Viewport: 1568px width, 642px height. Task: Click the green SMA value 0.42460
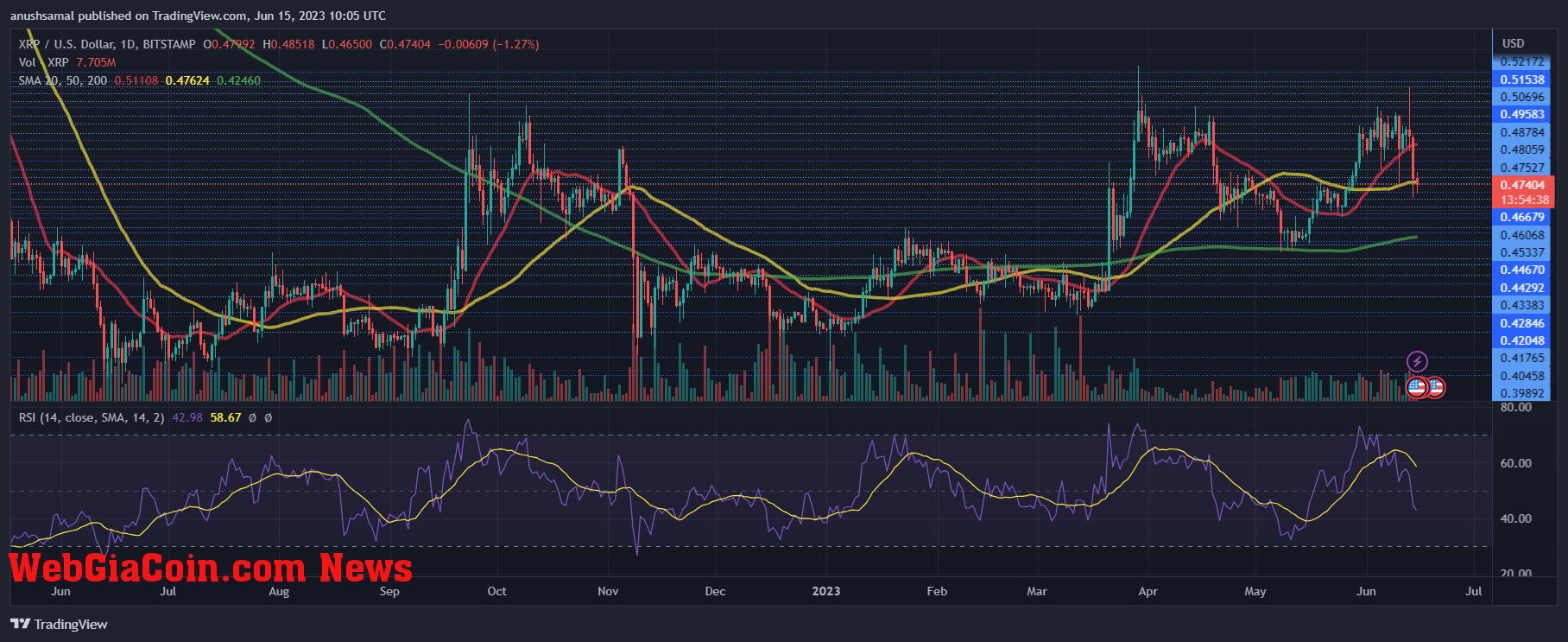(238, 80)
